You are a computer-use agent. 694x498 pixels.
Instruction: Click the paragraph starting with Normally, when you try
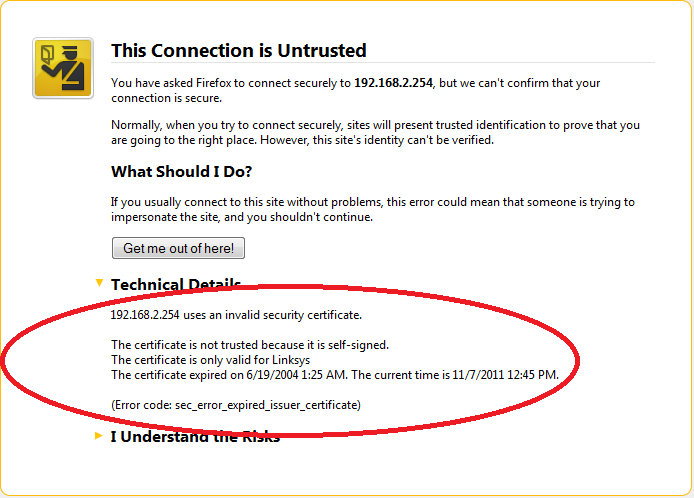point(375,132)
